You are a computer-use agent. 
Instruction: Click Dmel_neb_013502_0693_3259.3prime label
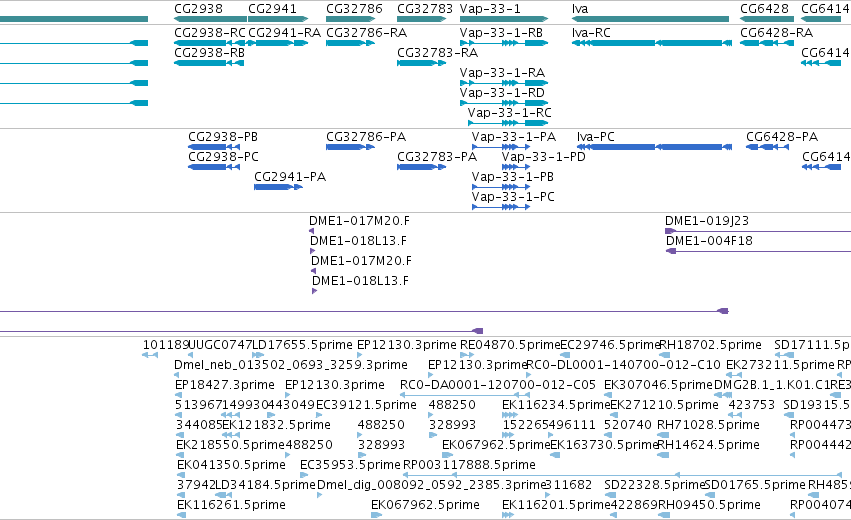click(x=291, y=365)
